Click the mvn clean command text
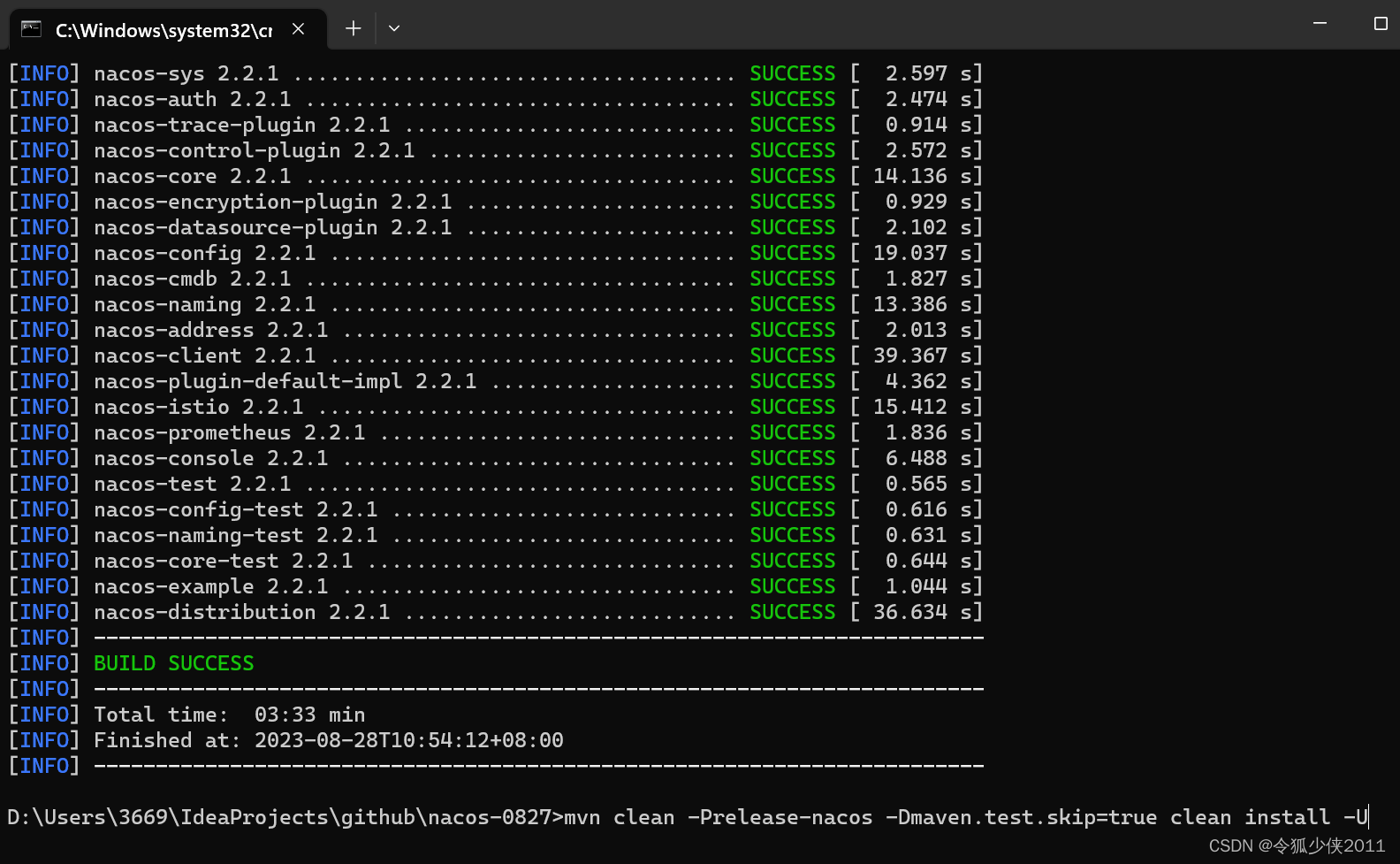 click(619, 817)
